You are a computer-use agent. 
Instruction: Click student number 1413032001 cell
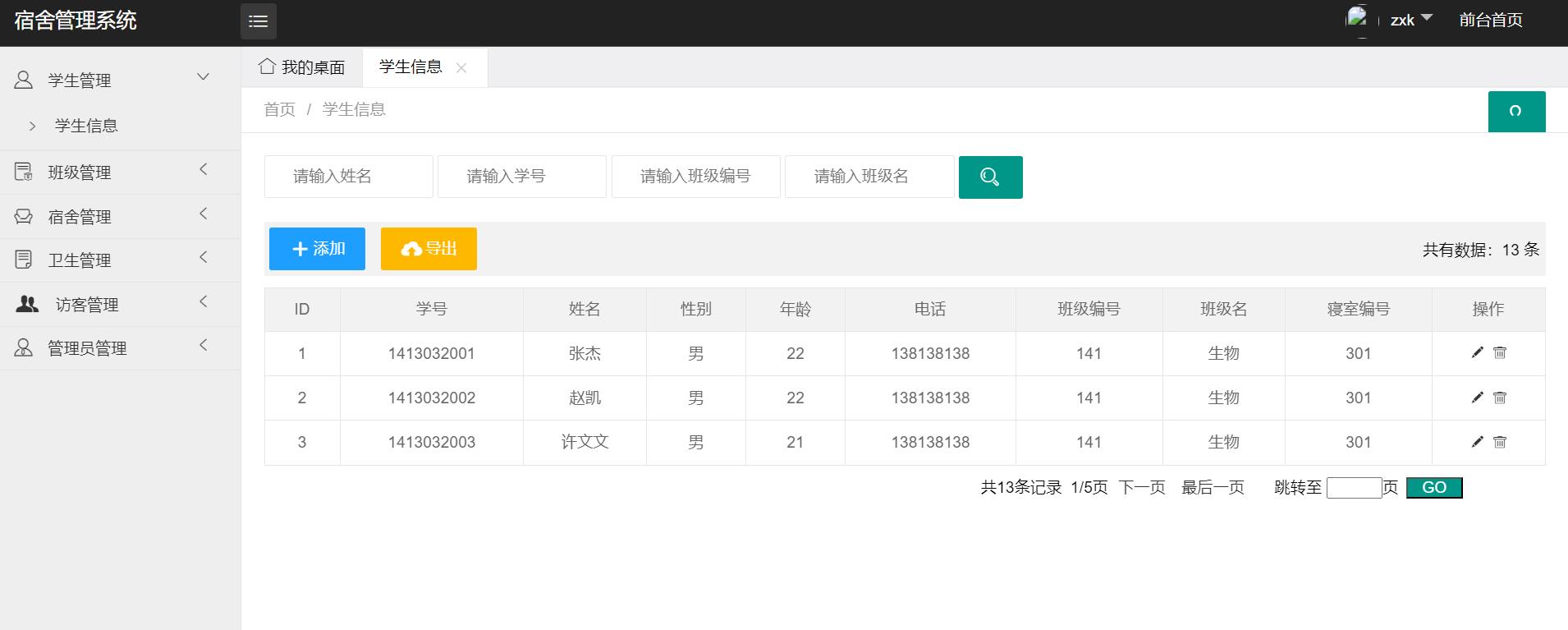tap(432, 354)
